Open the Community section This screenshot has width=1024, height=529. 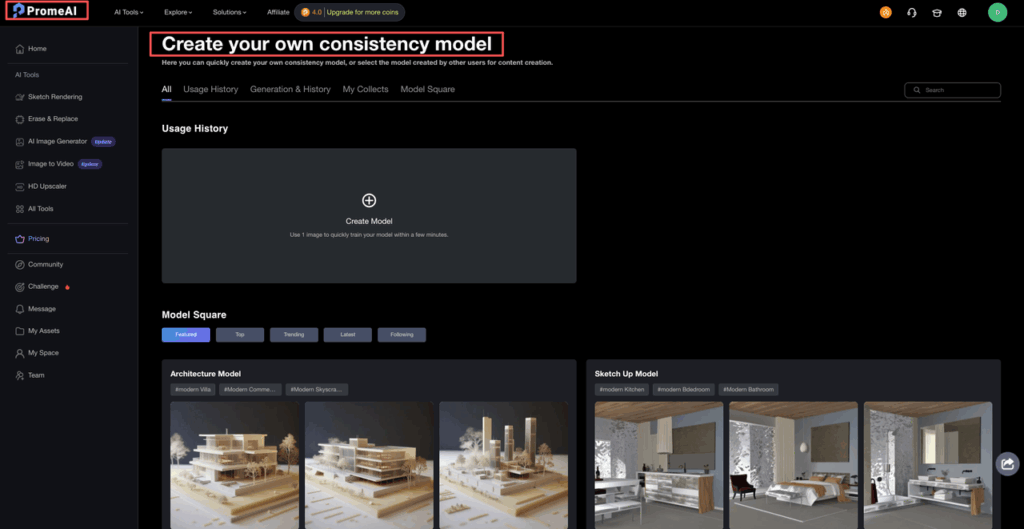point(39,264)
